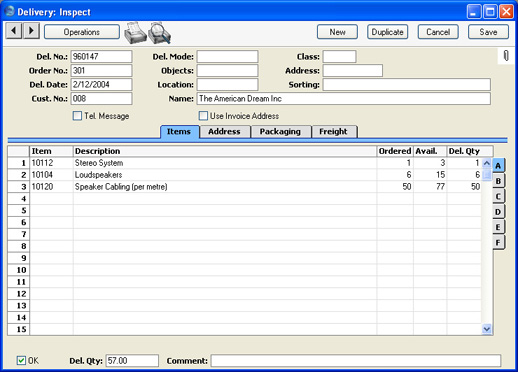Click the Save button
This screenshot has width=518, height=372.
click(488, 32)
